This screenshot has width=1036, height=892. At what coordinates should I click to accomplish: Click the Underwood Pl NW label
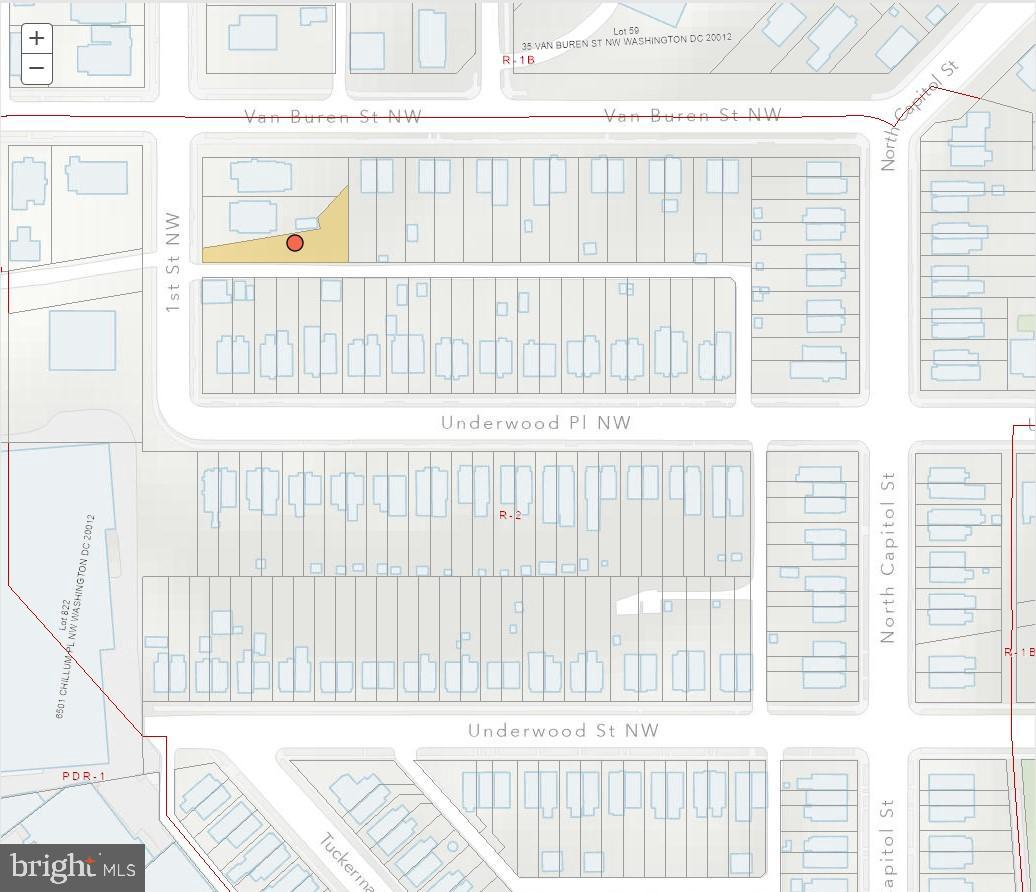point(534,422)
